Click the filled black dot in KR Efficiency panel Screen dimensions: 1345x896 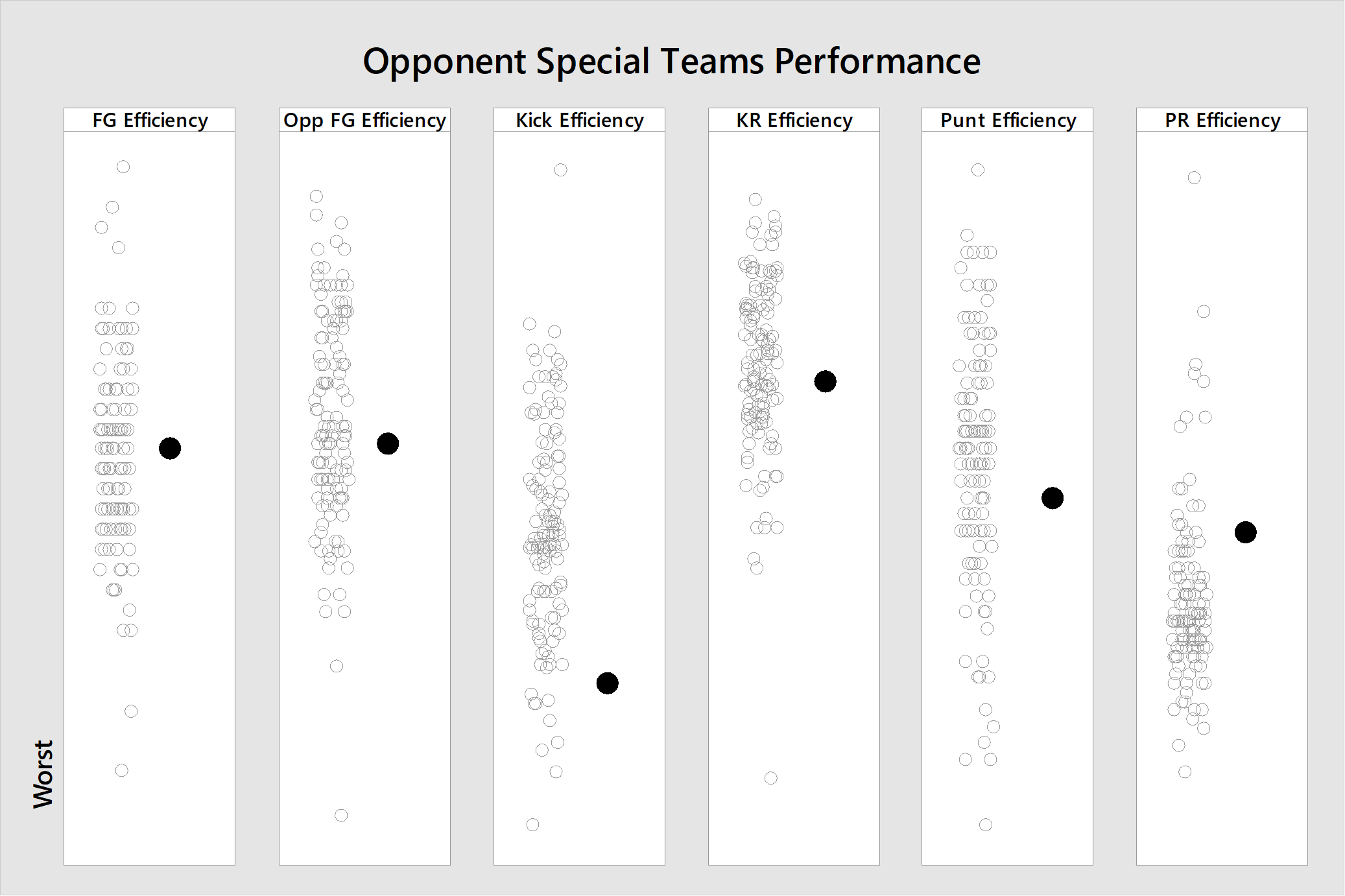(x=826, y=381)
